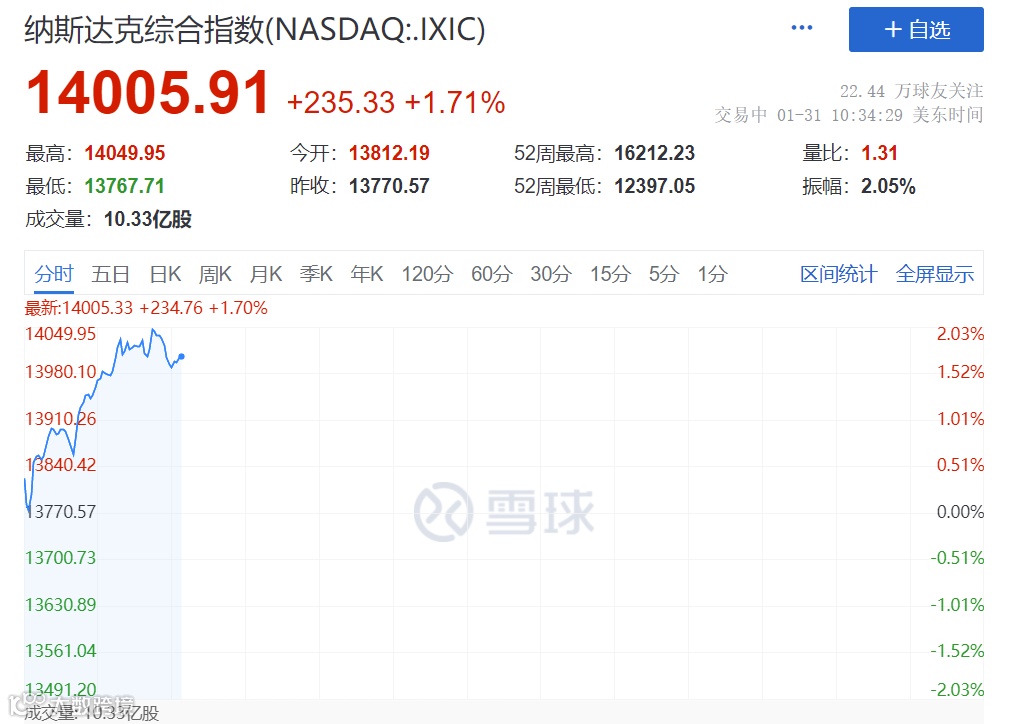The image size is (1034, 724).
Task: Click the trading status timestamp 01-31 10:34:29
Action: point(839,115)
